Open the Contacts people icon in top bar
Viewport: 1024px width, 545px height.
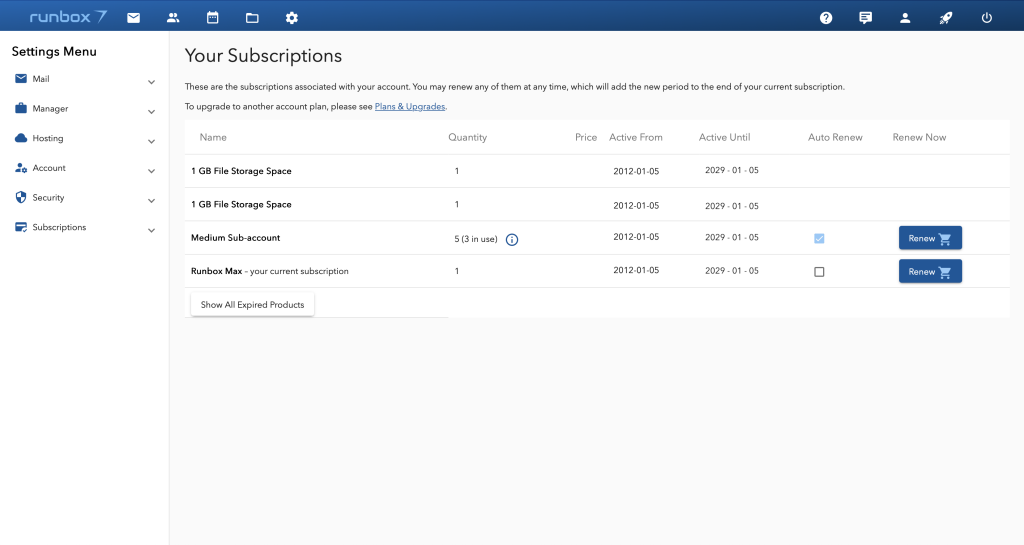click(173, 17)
